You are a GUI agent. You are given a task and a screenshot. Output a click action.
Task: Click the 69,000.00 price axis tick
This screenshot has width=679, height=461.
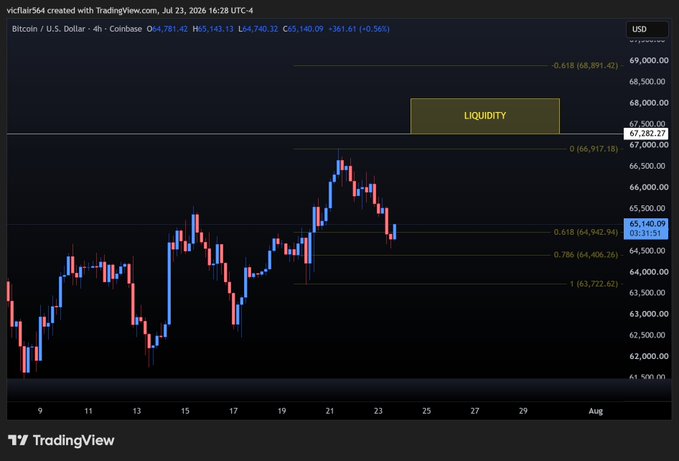point(649,61)
